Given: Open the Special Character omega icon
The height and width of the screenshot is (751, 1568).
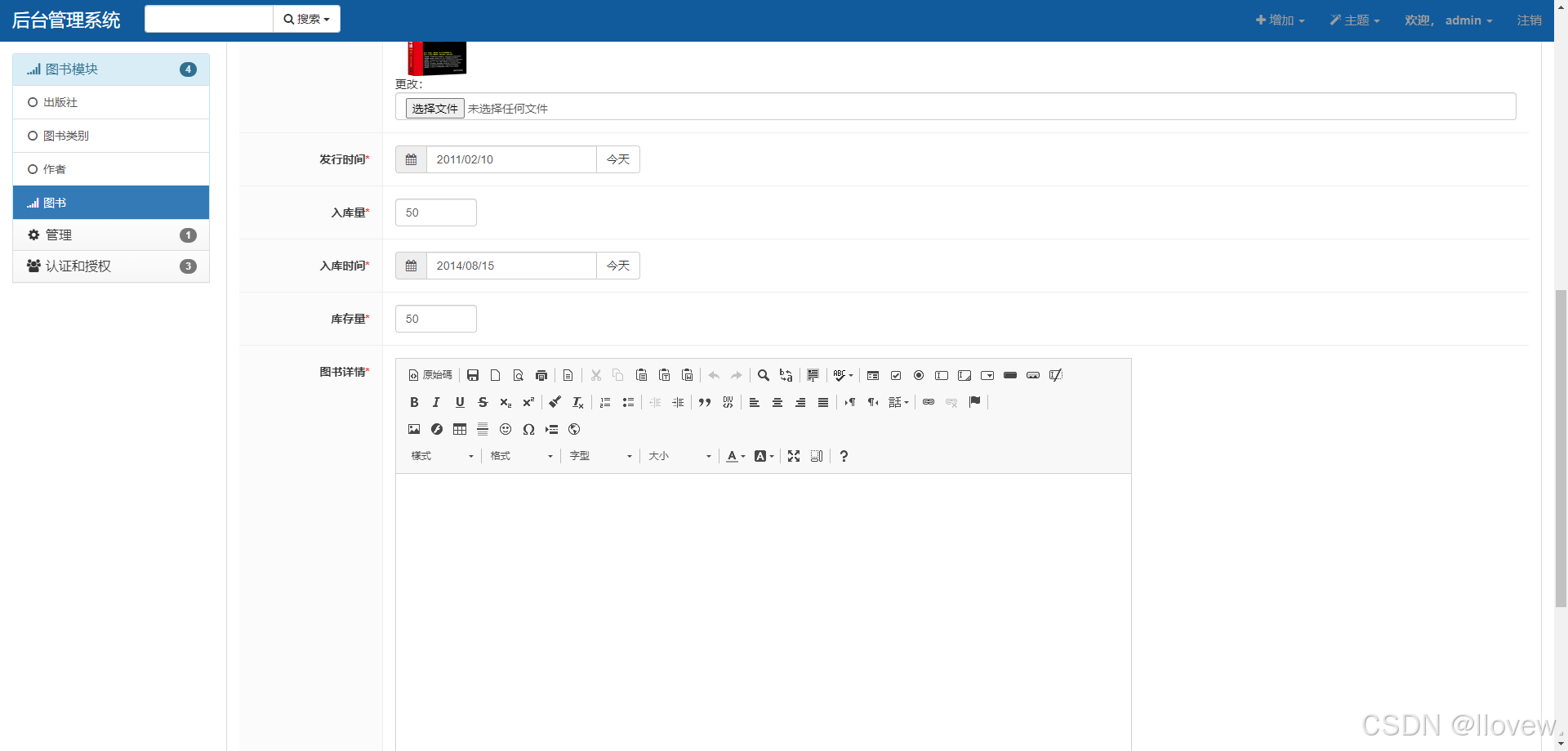Looking at the screenshot, I should pos(528,429).
